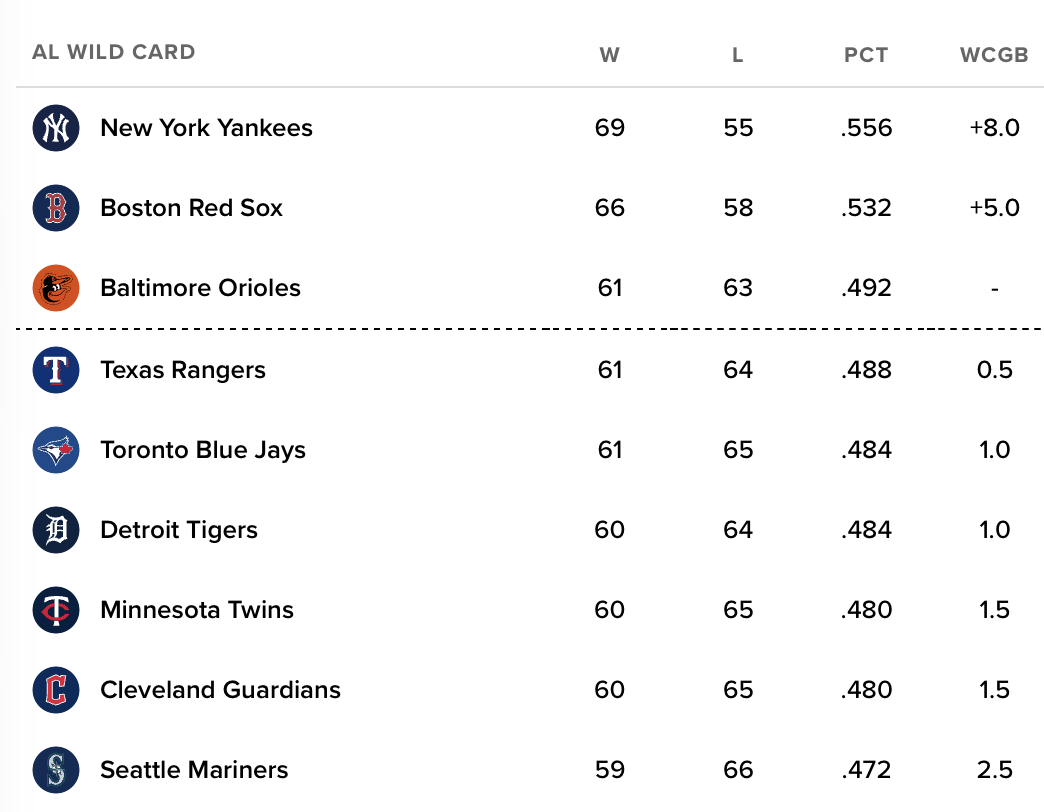
Task: Click the New York Yankees logo
Action: [x=56, y=128]
